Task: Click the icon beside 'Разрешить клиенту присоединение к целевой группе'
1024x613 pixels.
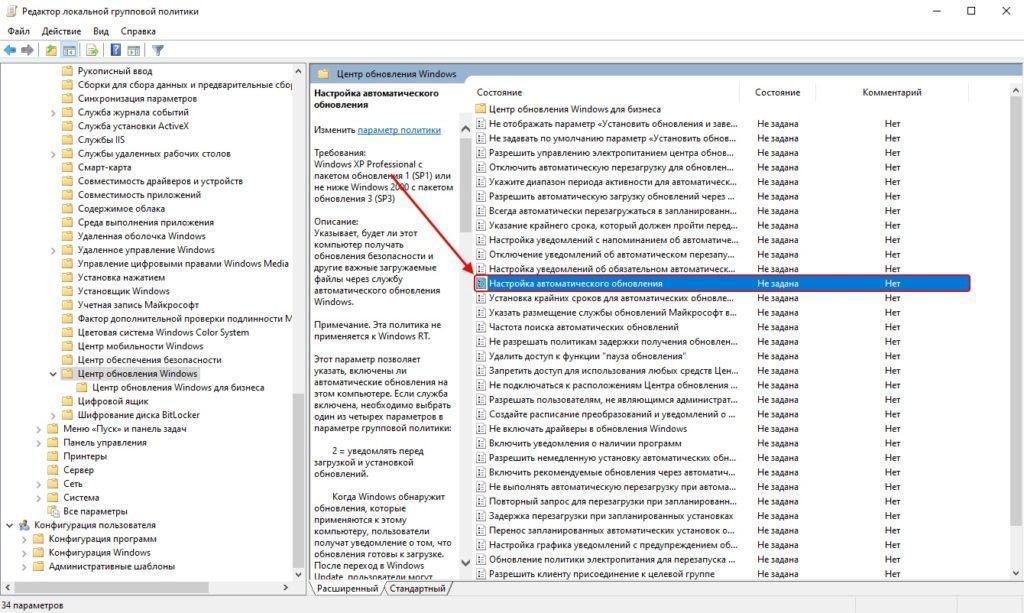Action: [481, 574]
